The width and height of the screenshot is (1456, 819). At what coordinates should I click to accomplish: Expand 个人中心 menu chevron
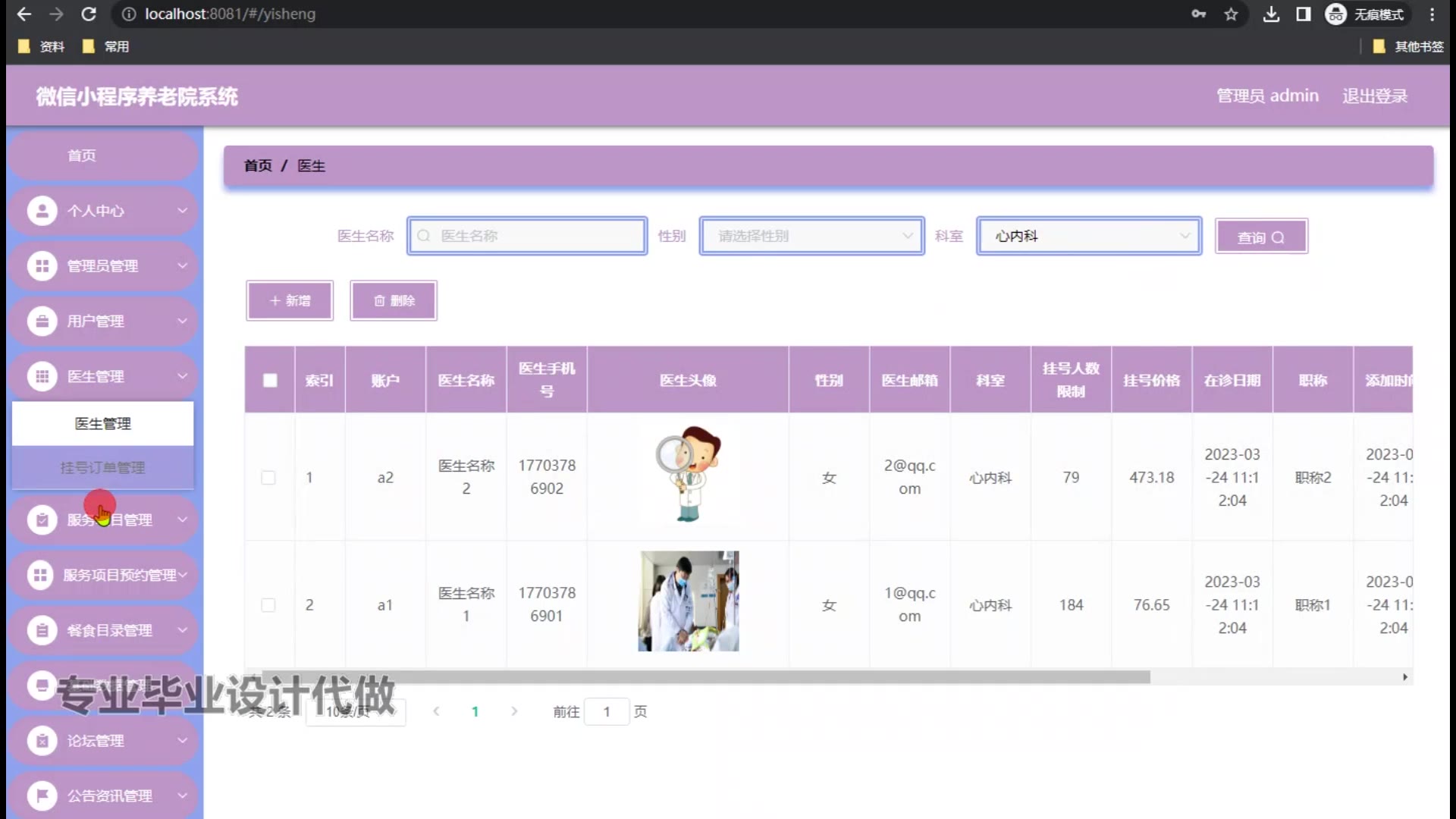pyautogui.click(x=182, y=210)
